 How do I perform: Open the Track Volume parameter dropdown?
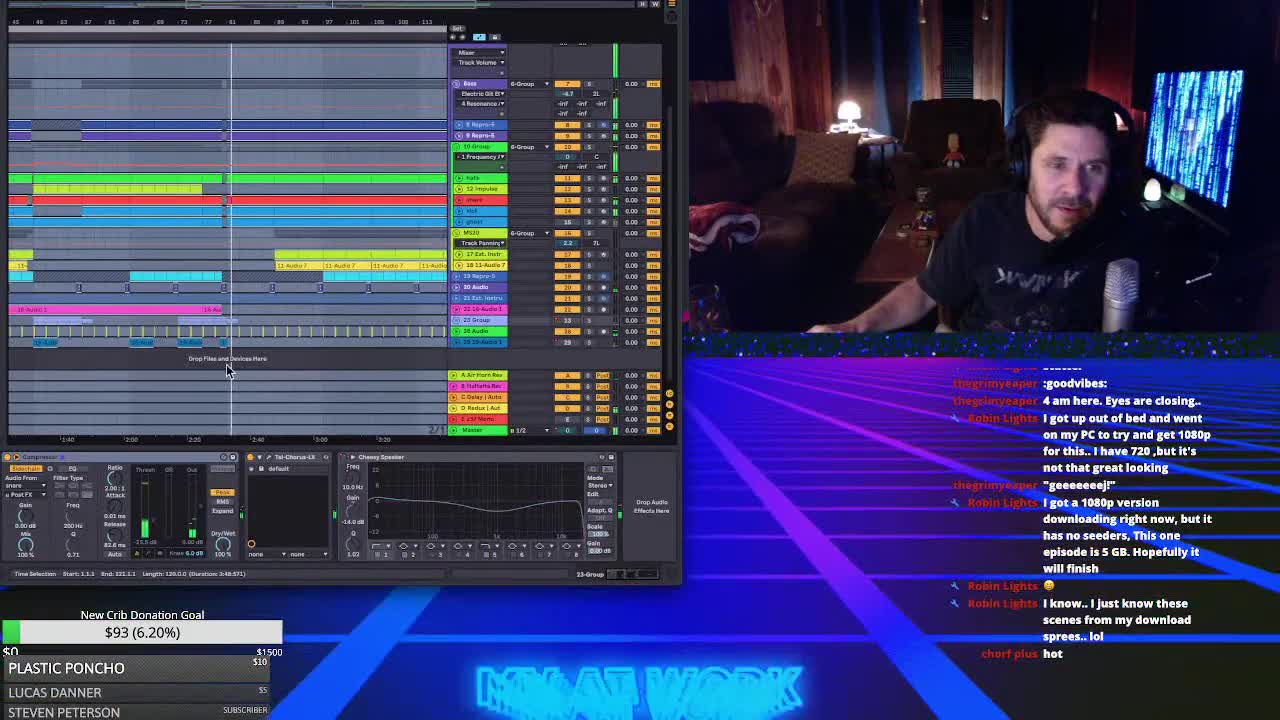pos(481,62)
